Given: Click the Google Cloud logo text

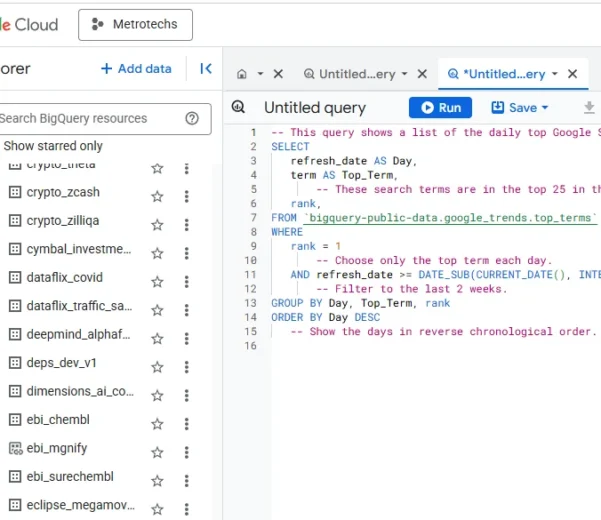Looking at the screenshot, I should coord(29,25).
